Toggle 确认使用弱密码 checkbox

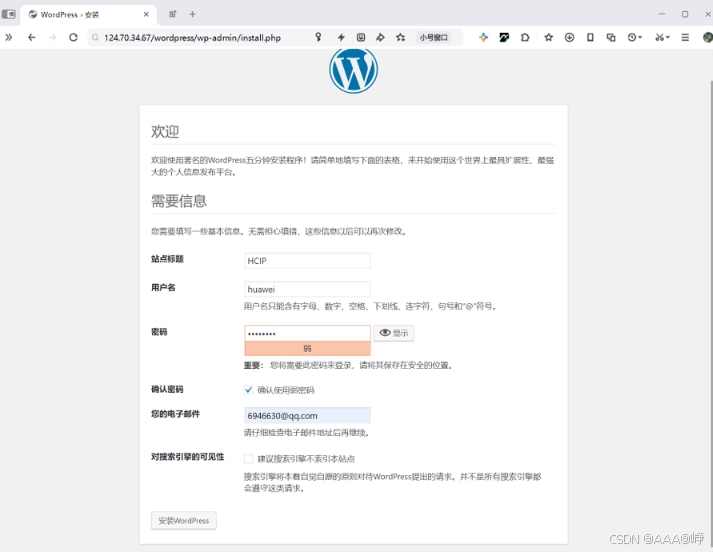click(x=248, y=390)
